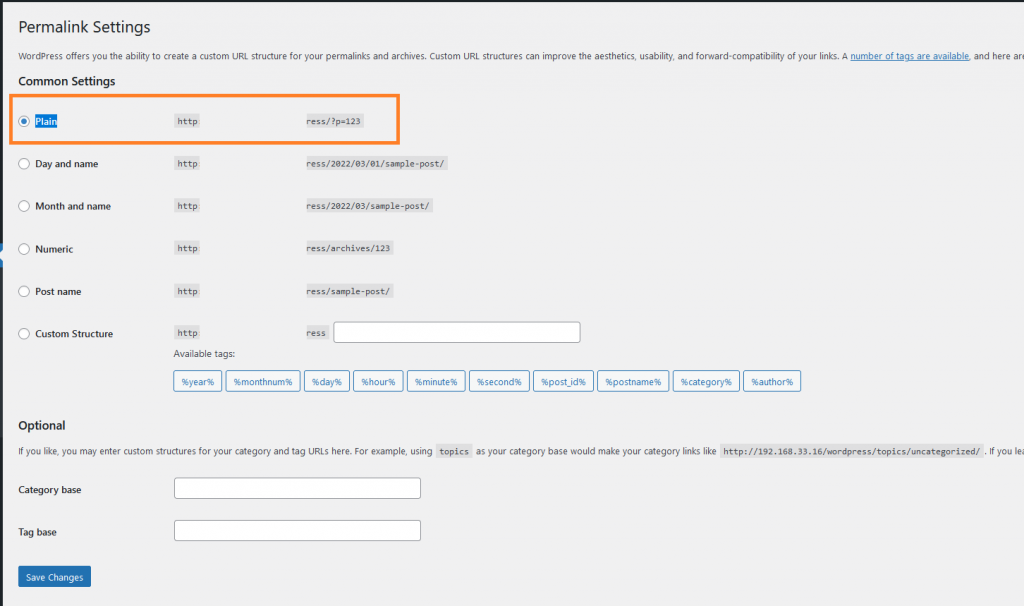Select the Numeric permalink option
This screenshot has width=1024, height=606.
(24, 249)
